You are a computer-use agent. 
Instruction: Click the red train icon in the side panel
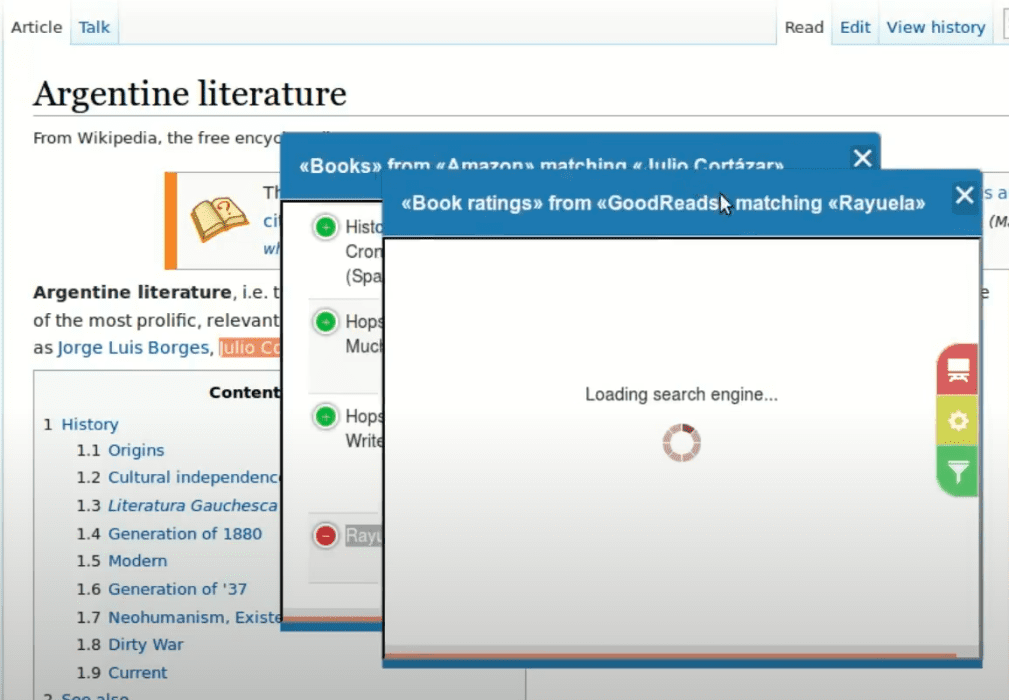tap(958, 369)
